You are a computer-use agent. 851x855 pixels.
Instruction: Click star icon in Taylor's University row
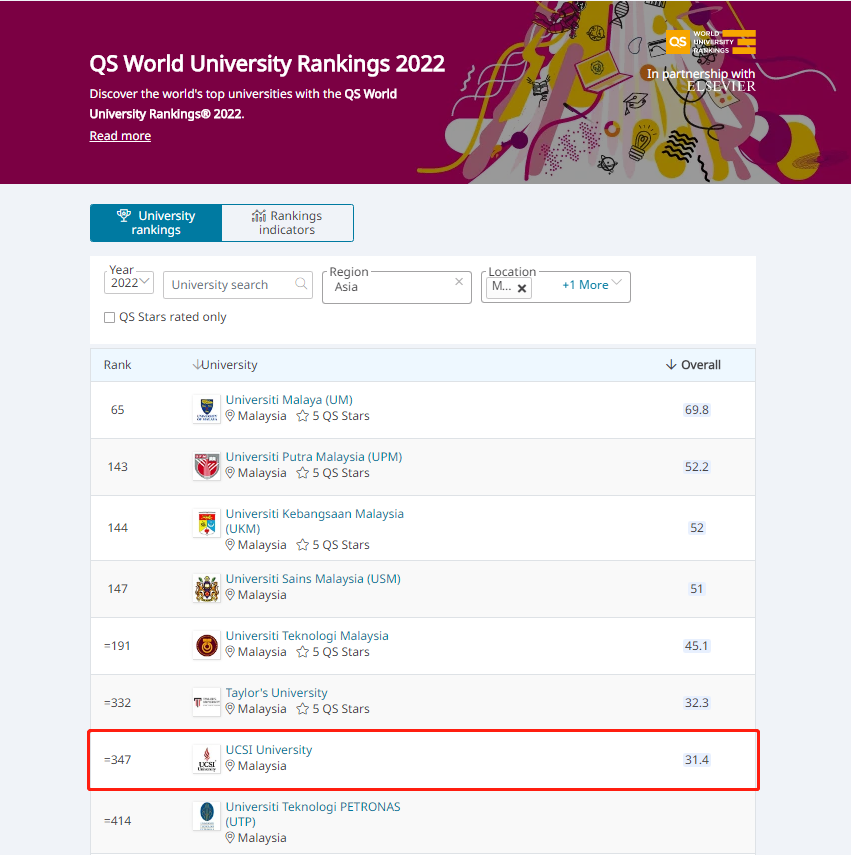303,709
